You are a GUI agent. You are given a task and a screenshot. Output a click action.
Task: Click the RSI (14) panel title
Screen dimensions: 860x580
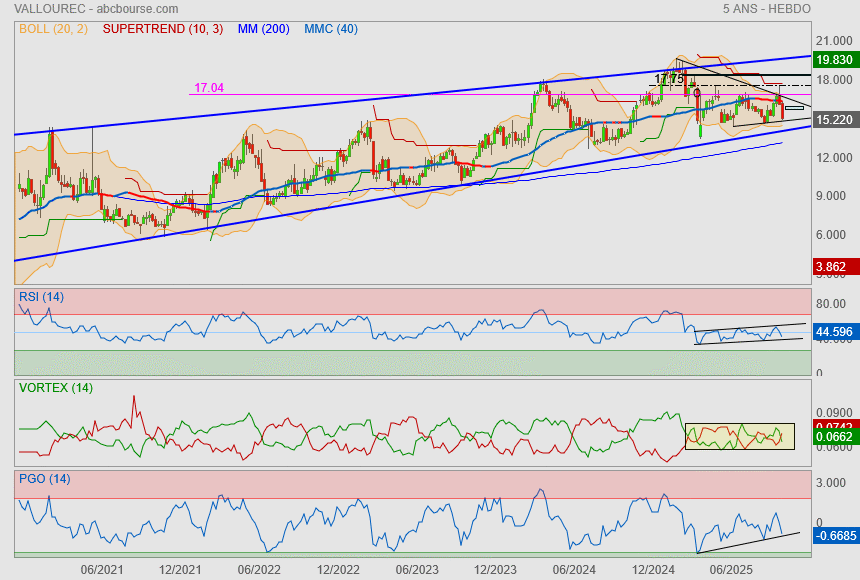tap(42, 297)
